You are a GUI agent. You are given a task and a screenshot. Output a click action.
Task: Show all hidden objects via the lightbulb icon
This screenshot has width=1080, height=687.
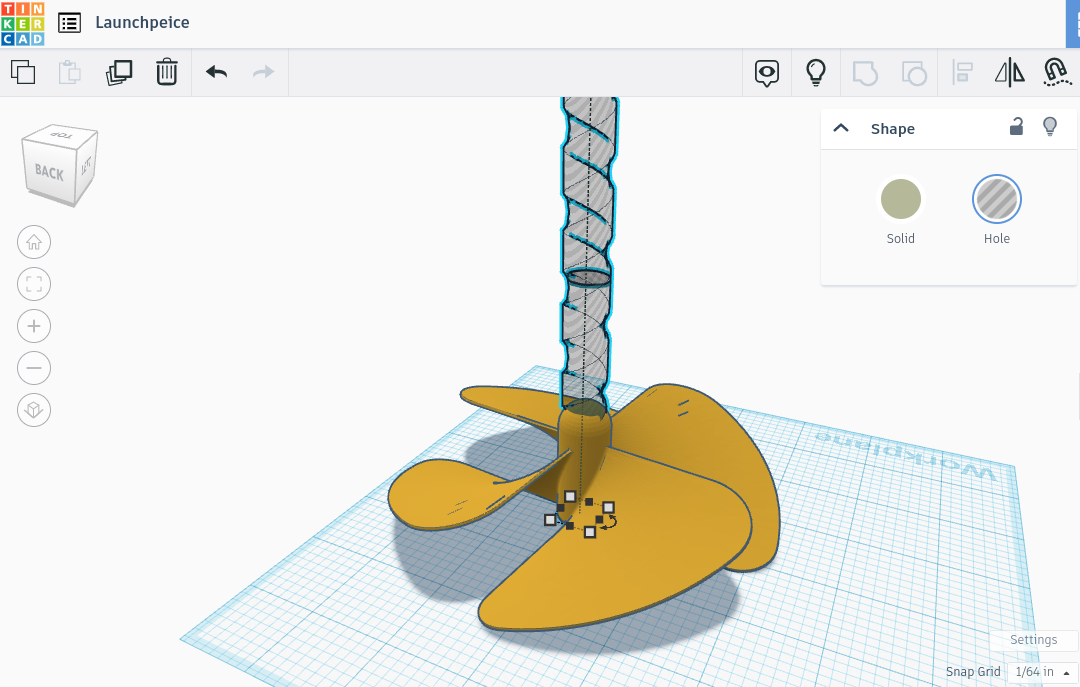point(816,72)
